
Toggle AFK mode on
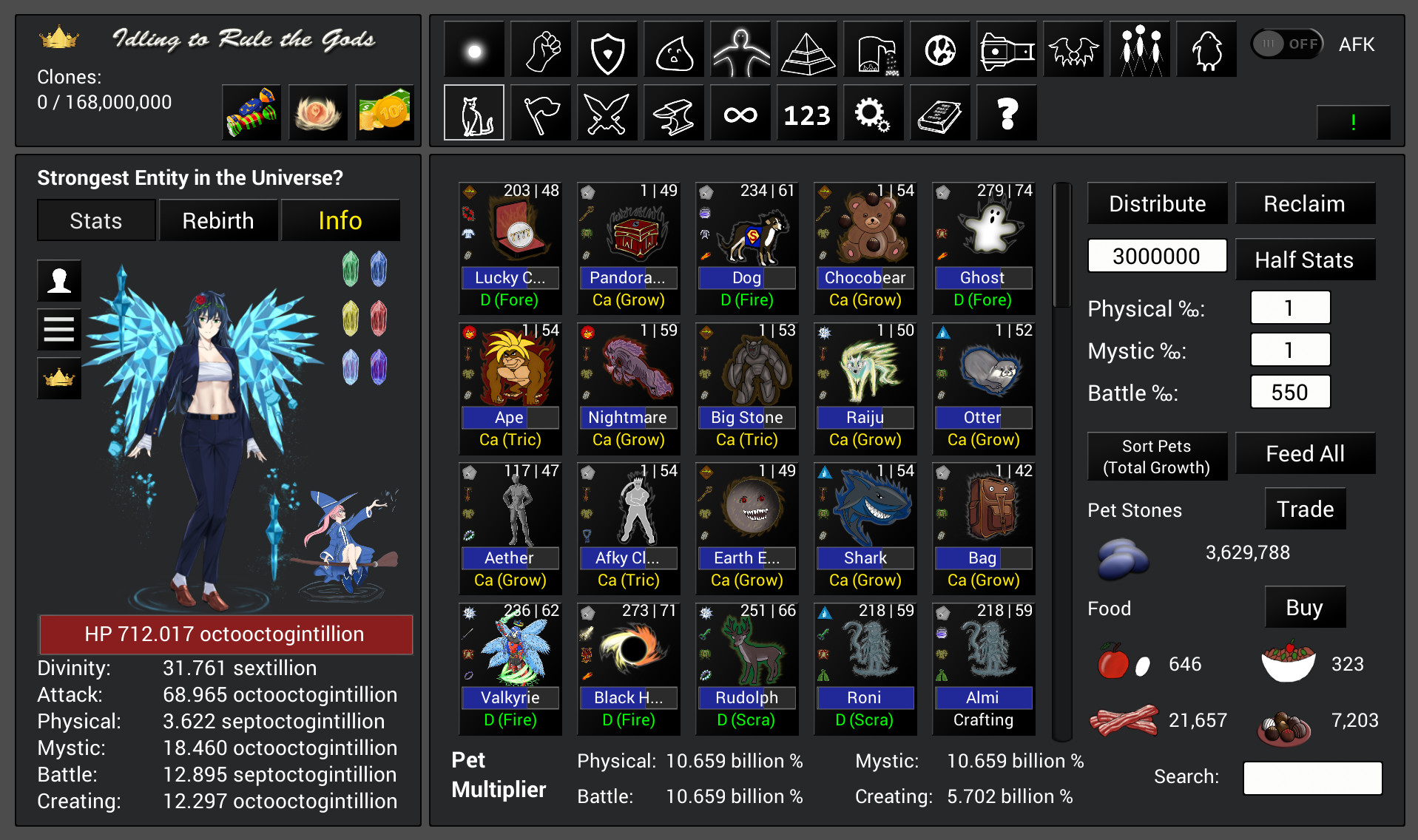click(1286, 44)
